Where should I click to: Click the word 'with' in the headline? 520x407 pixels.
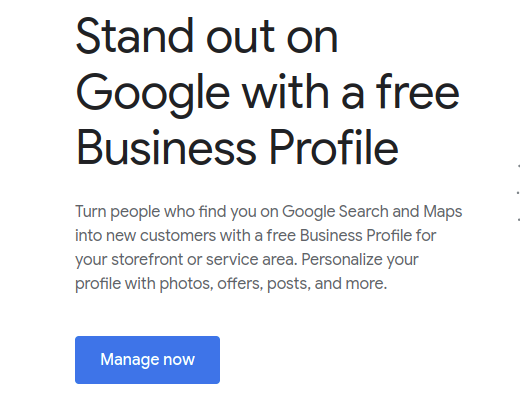286,92
